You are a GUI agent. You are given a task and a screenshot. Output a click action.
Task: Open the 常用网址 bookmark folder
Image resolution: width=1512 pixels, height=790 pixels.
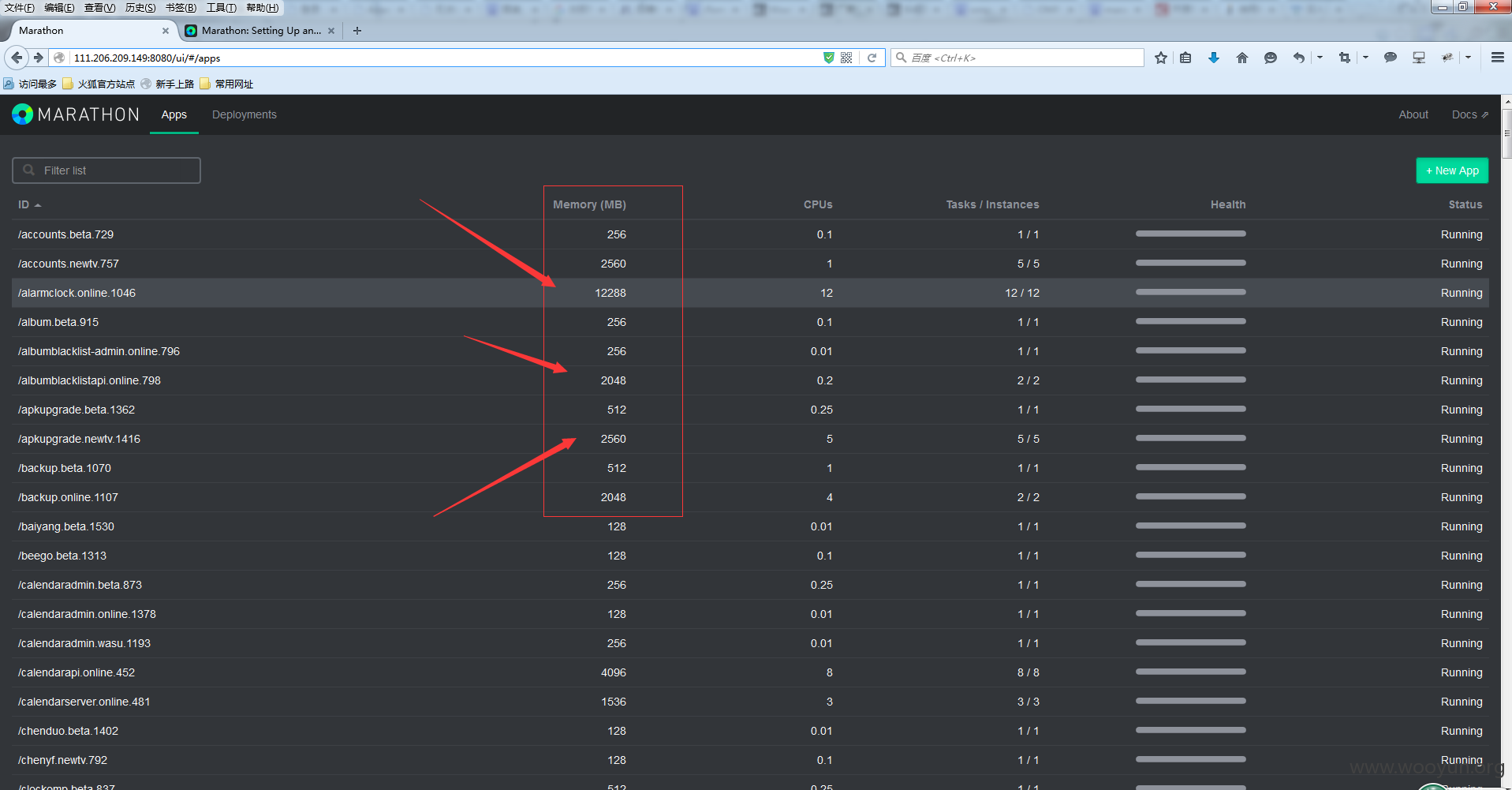[x=227, y=84]
